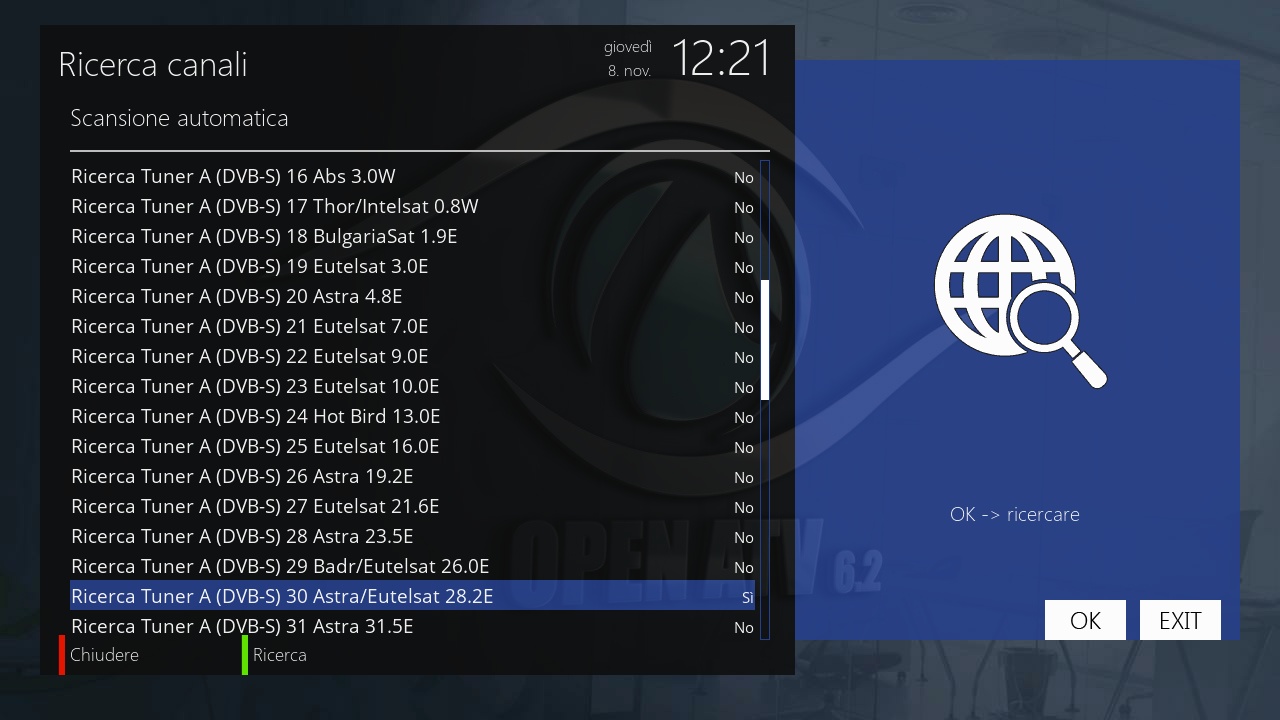Screen dimensions: 1280x720
Task: Select row 20 Astra 4.8E
Action: click(x=412, y=296)
